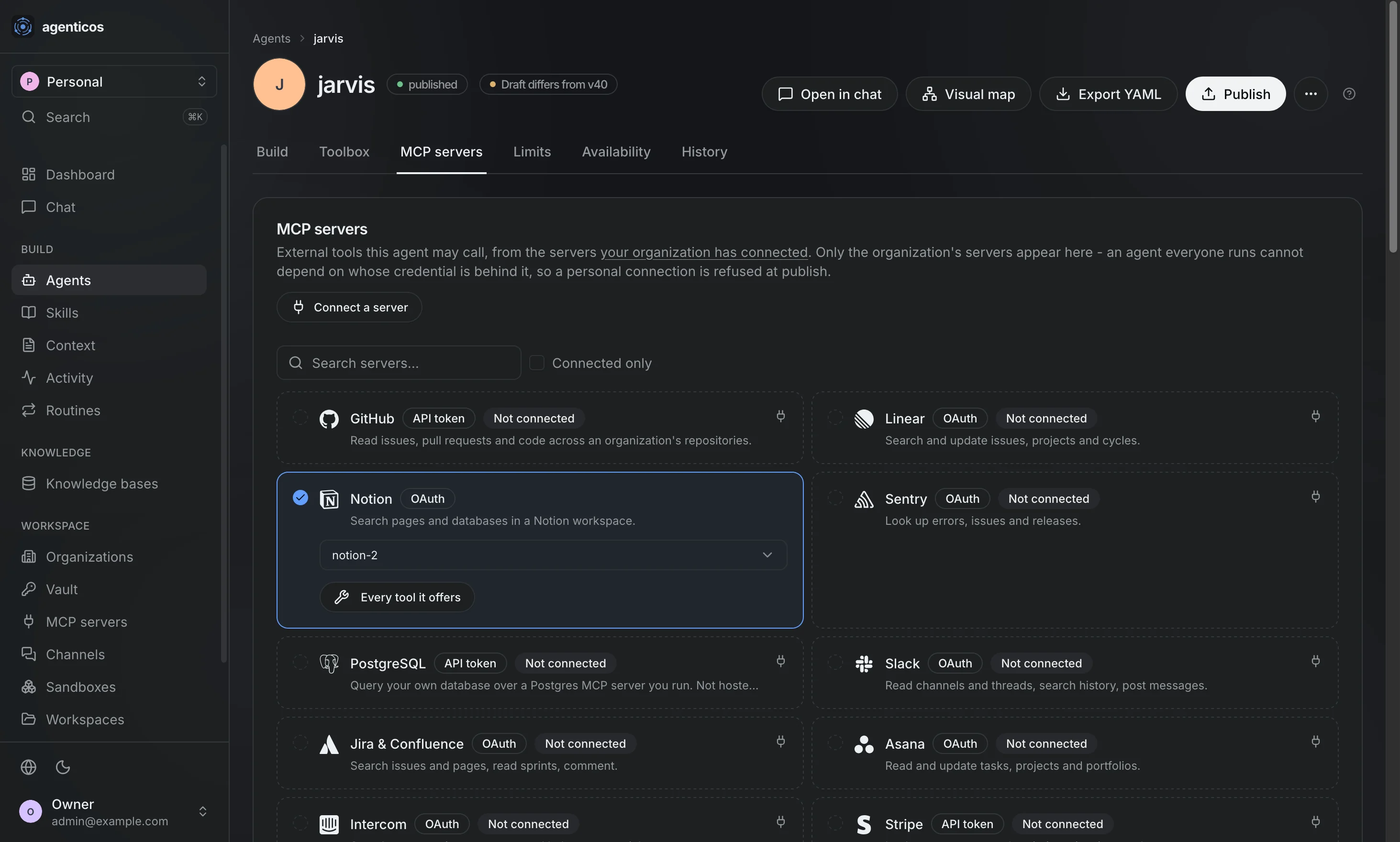Click the Sentry logo icon
The image size is (1400, 842).
coord(864,499)
